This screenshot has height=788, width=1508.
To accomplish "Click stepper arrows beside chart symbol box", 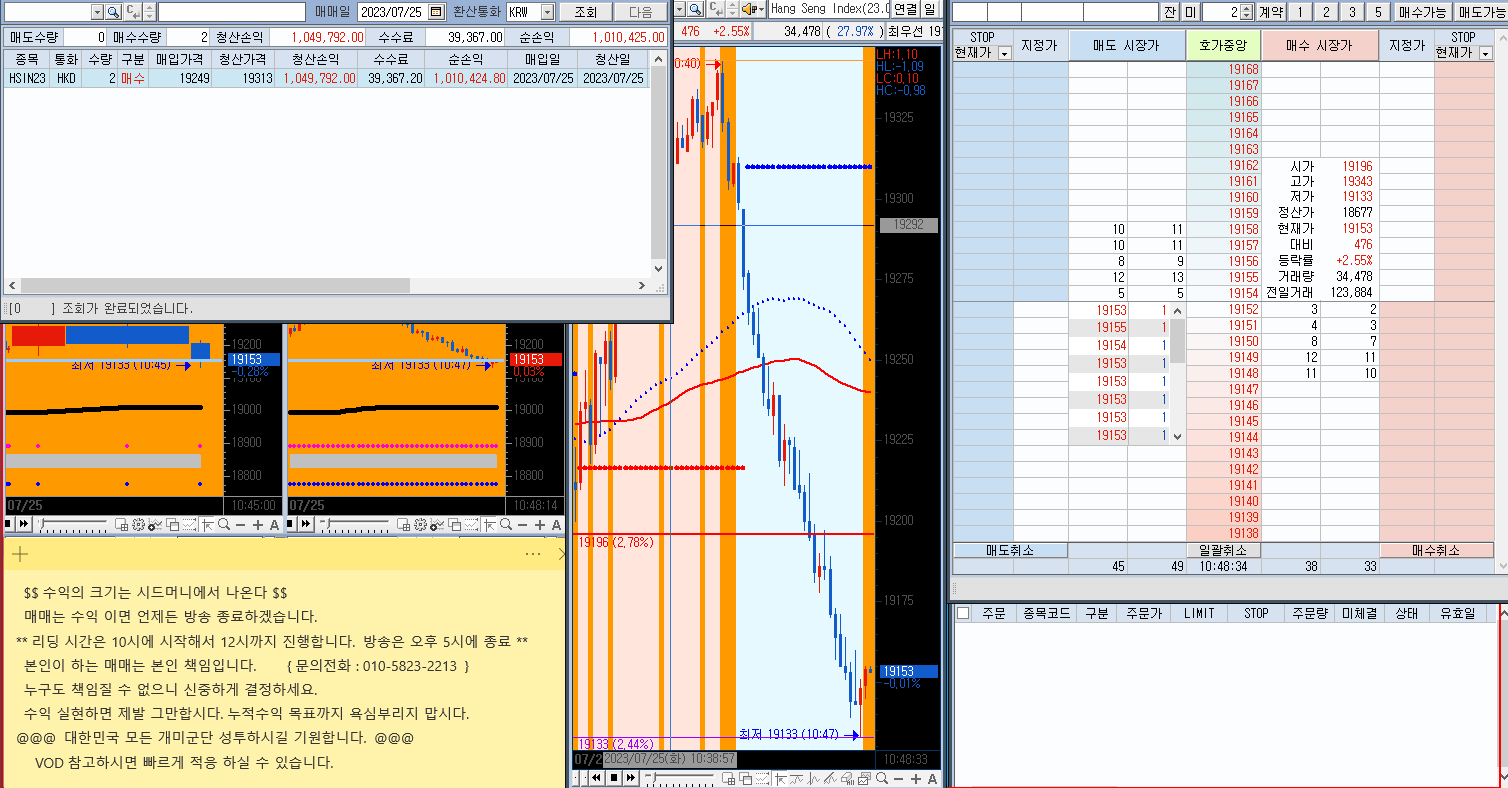I will pos(733,9).
